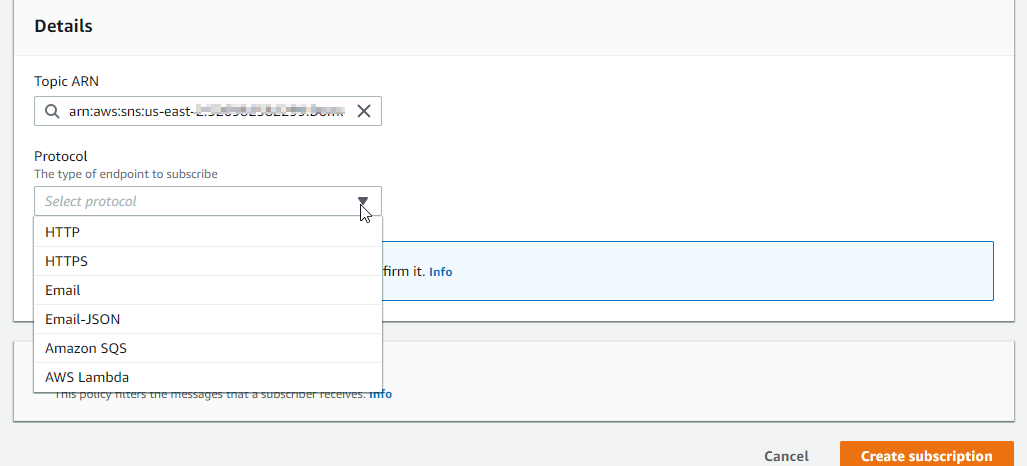Image resolution: width=1027 pixels, height=466 pixels.
Task: Collapse the Select protocol dropdown arrow
Action: [x=363, y=201]
